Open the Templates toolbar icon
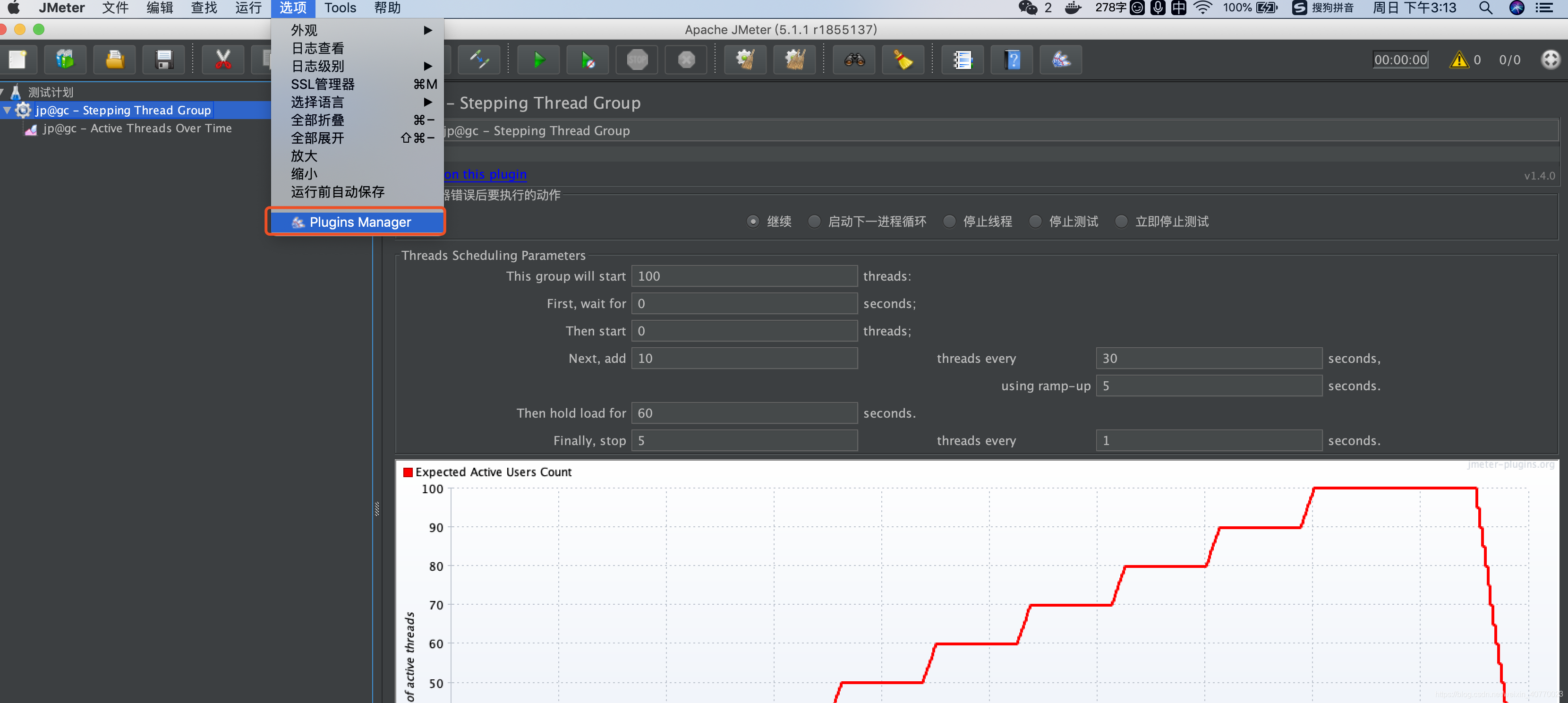Screen dimensions: 1568x703 65,60
